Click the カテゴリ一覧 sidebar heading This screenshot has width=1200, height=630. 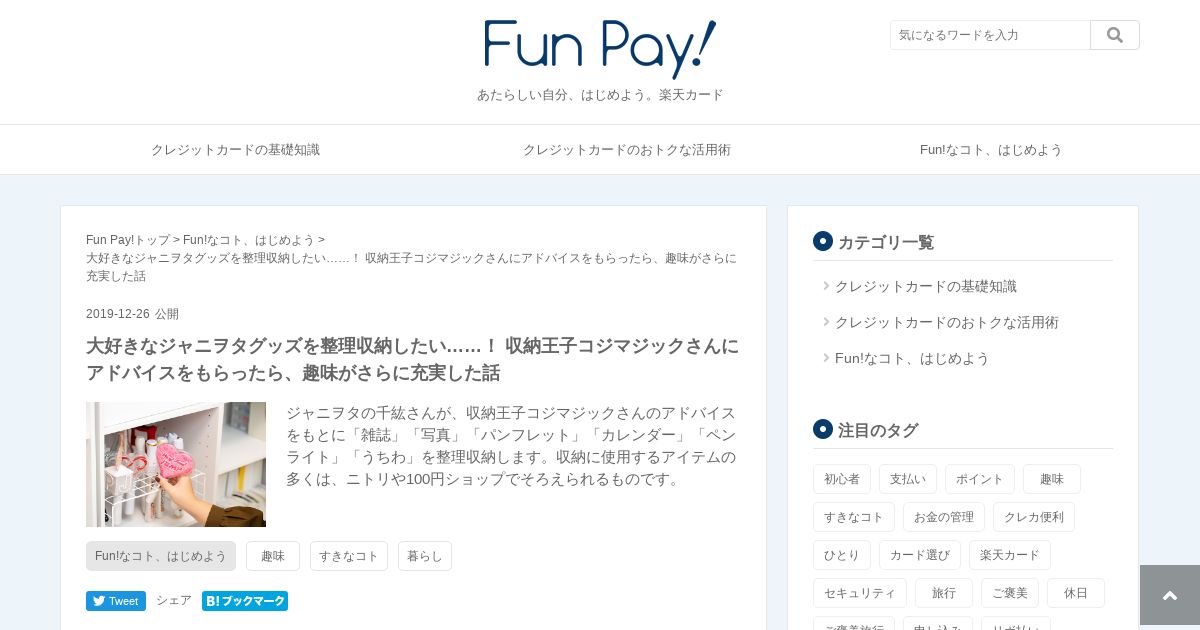[886, 242]
